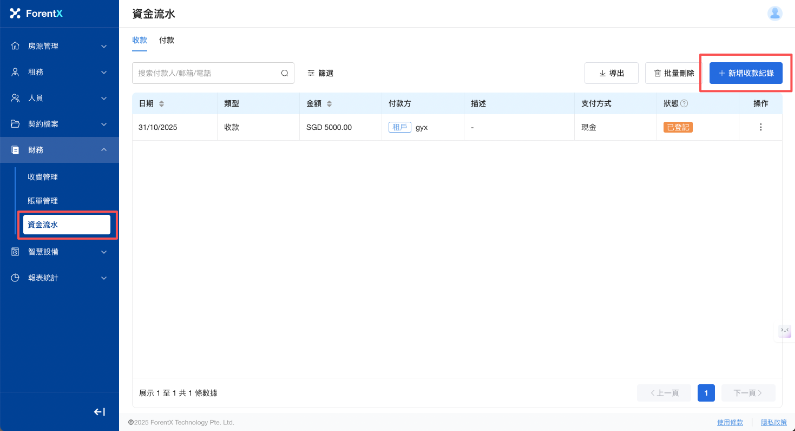Open the user avatar at top right

(x=774, y=13)
